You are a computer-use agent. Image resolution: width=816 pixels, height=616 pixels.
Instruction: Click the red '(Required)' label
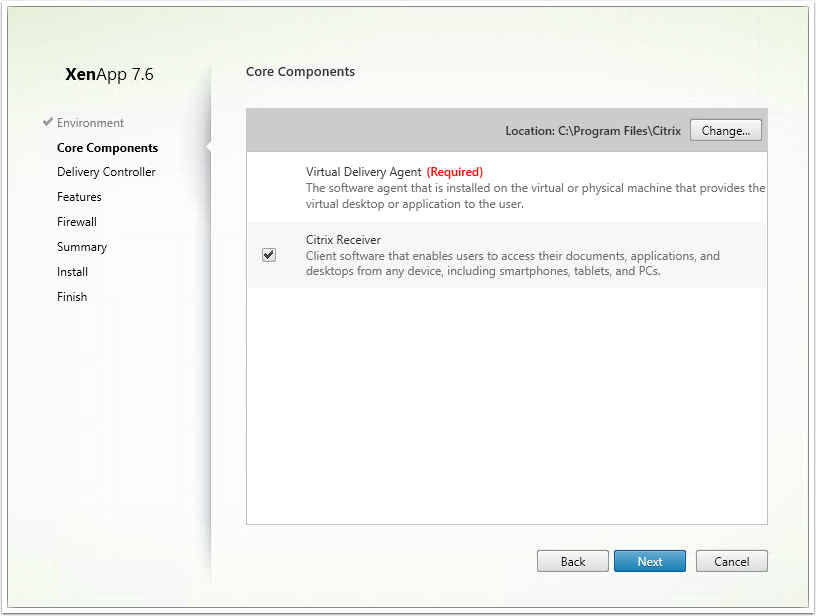tap(455, 172)
